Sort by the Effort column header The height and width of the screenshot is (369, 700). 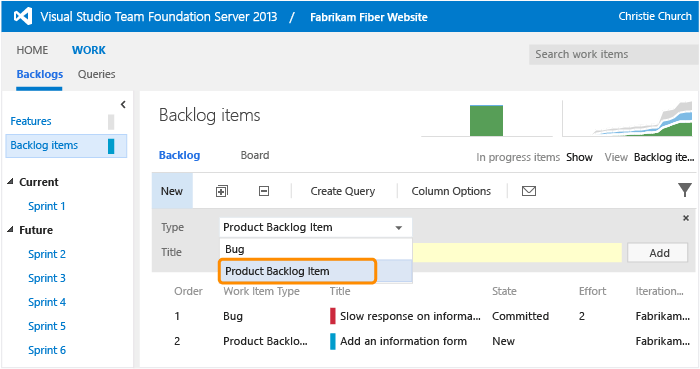tap(592, 291)
